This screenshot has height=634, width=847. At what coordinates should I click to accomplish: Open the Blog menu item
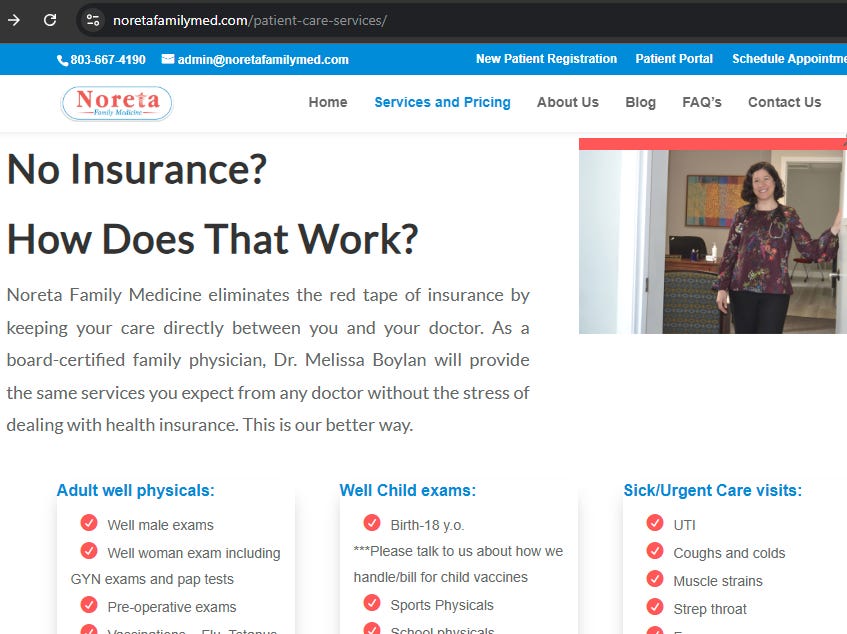tap(640, 103)
